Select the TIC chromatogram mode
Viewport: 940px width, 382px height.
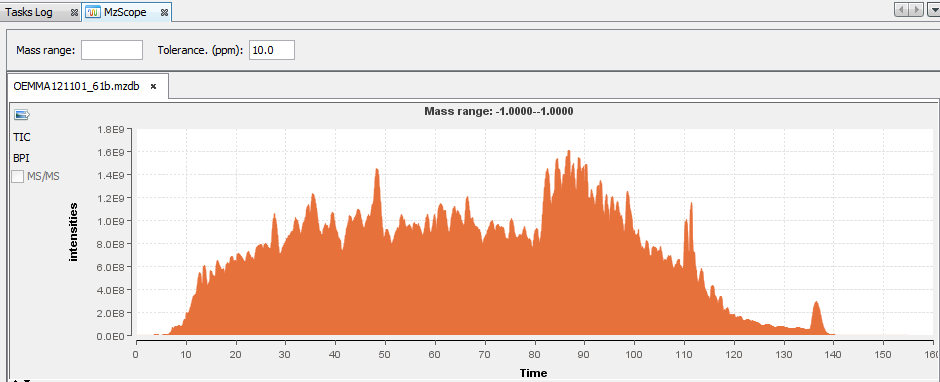[x=22, y=137]
